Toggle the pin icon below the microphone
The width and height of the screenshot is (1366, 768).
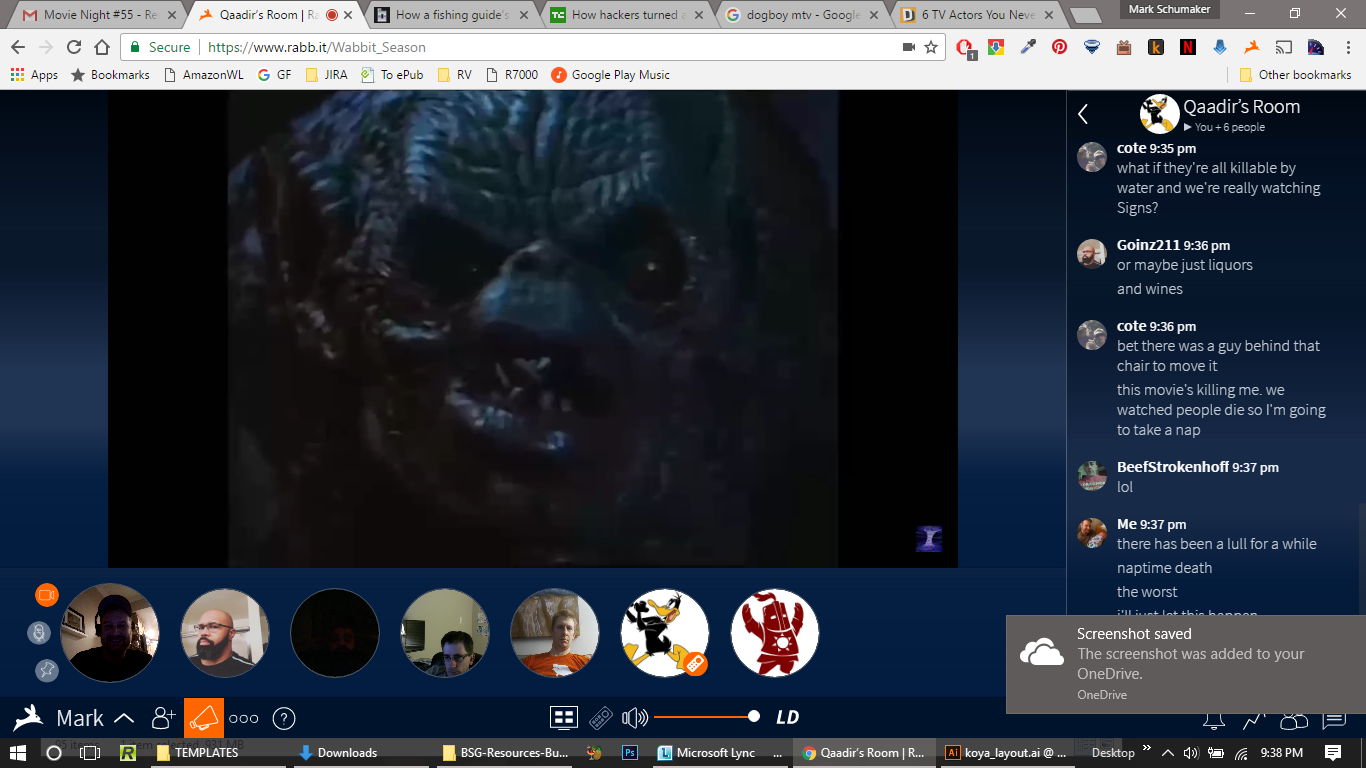(x=47, y=671)
